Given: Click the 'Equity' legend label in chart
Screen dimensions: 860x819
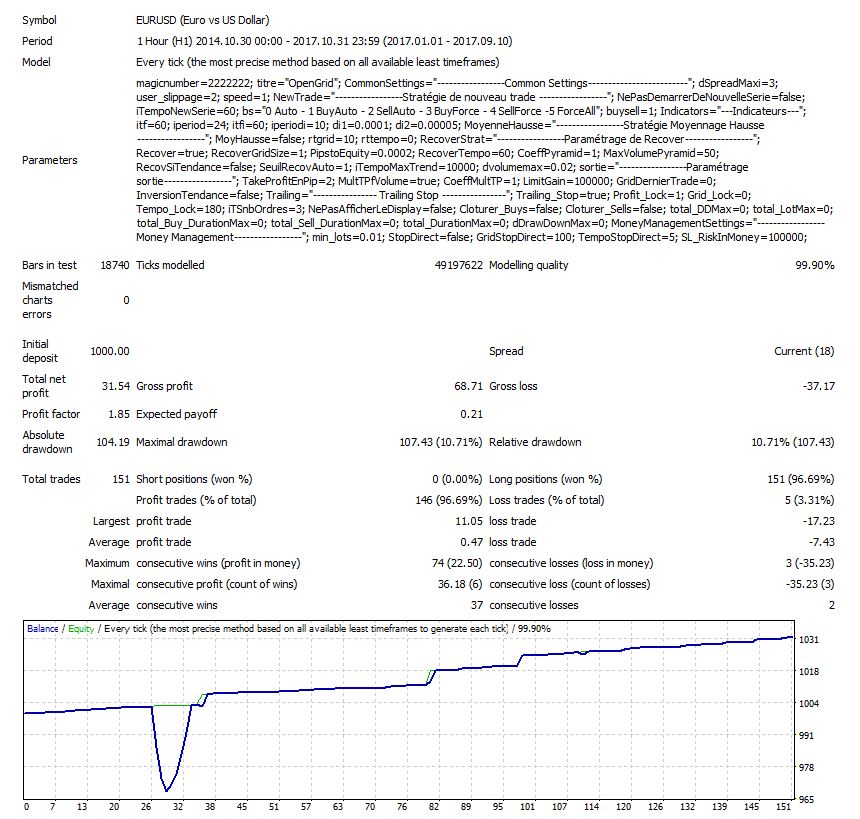Looking at the screenshot, I should click(81, 629).
